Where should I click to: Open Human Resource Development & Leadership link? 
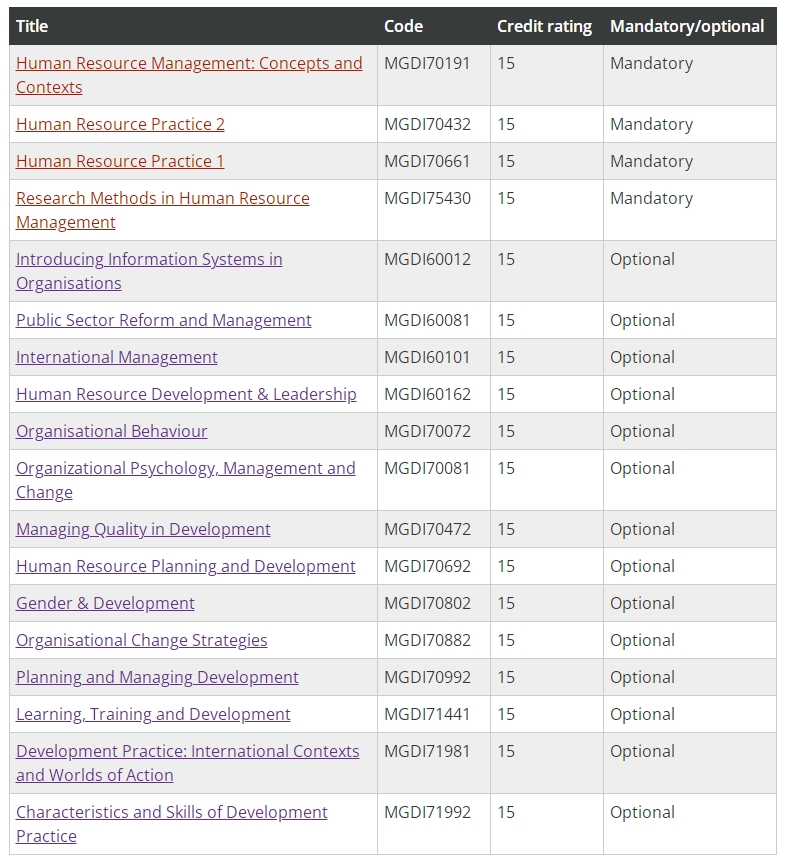pos(186,395)
